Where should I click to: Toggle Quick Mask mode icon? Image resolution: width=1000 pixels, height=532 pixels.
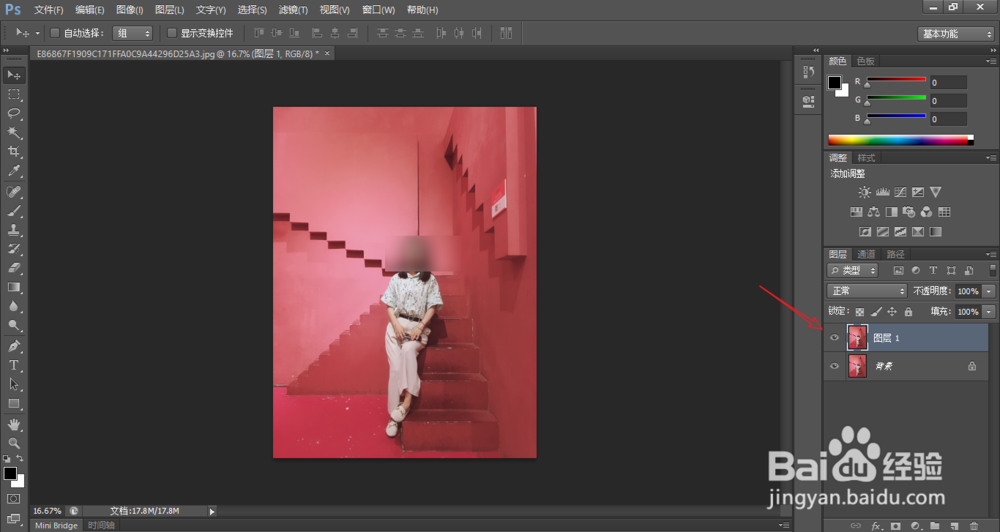click(13, 499)
